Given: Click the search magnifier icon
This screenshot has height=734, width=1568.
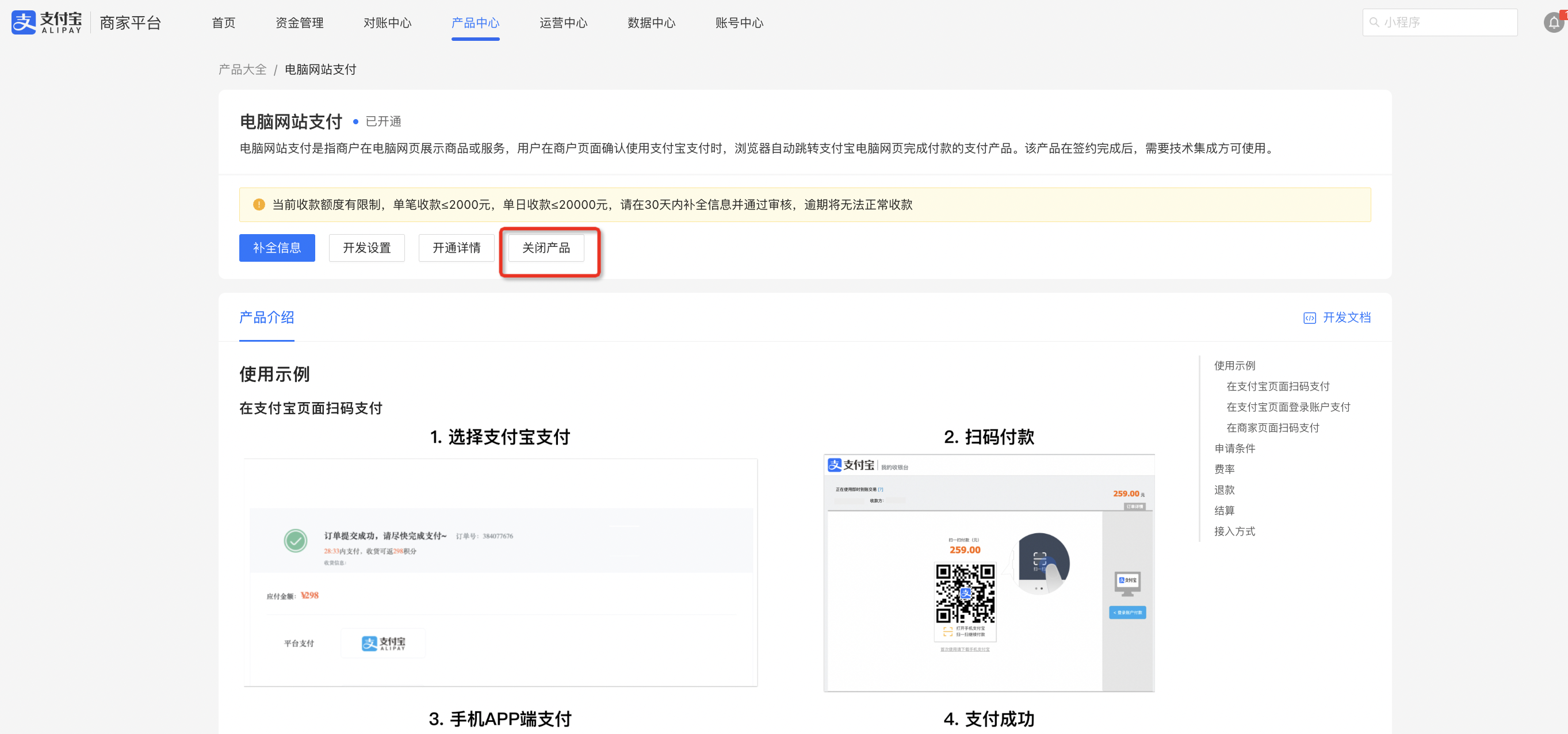Looking at the screenshot, I should pos(1374,22).
